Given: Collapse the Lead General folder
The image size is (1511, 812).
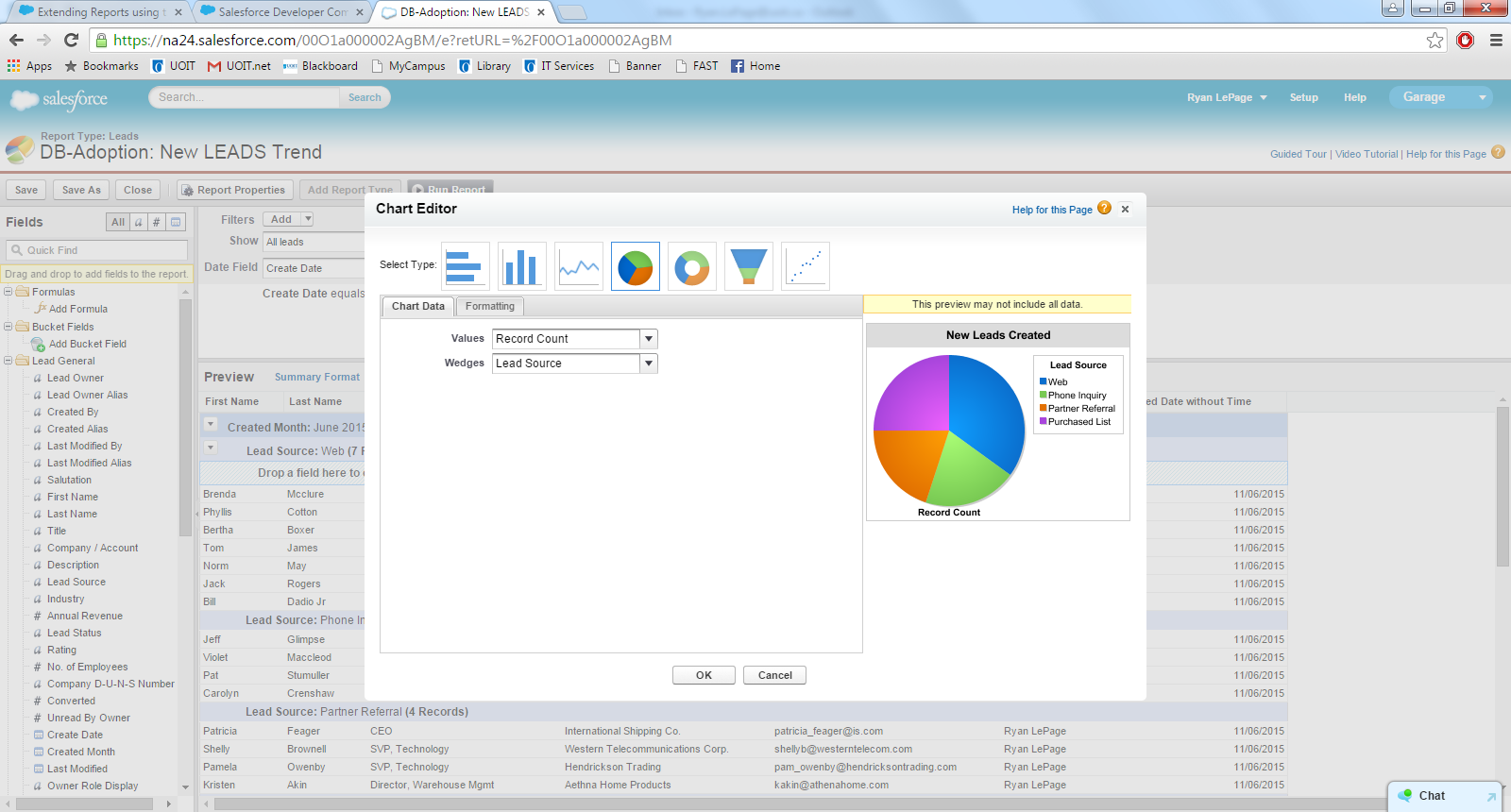Looking at the screenshot, I should [x=8, y=361].
